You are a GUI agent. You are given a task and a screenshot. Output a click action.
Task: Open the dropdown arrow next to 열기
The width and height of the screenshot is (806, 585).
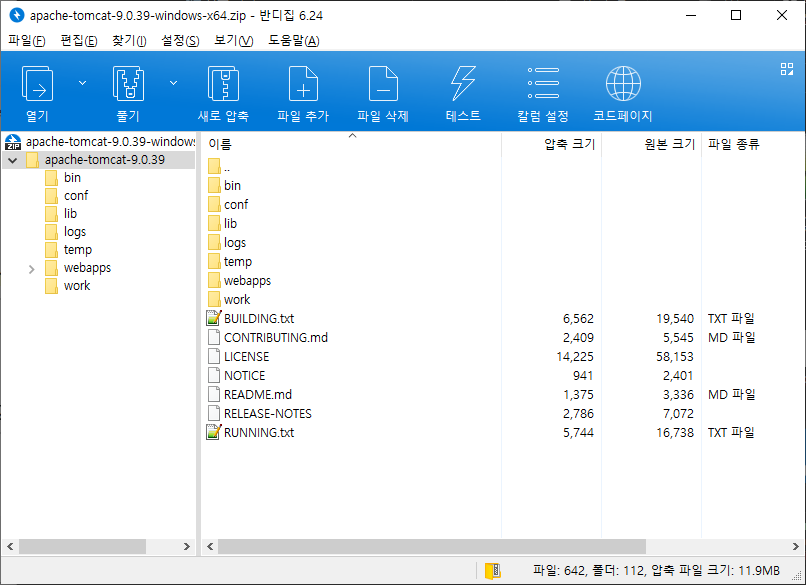tap(82, 83)
